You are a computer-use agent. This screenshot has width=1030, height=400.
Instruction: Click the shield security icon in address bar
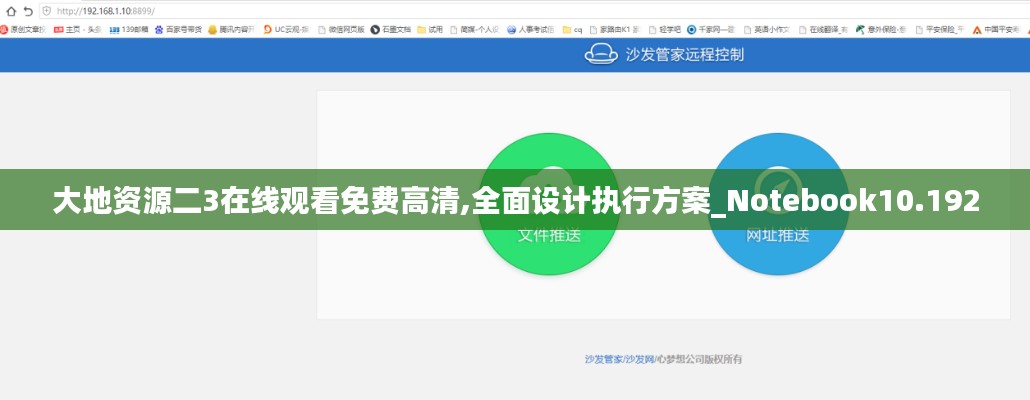tap(47, 11)
